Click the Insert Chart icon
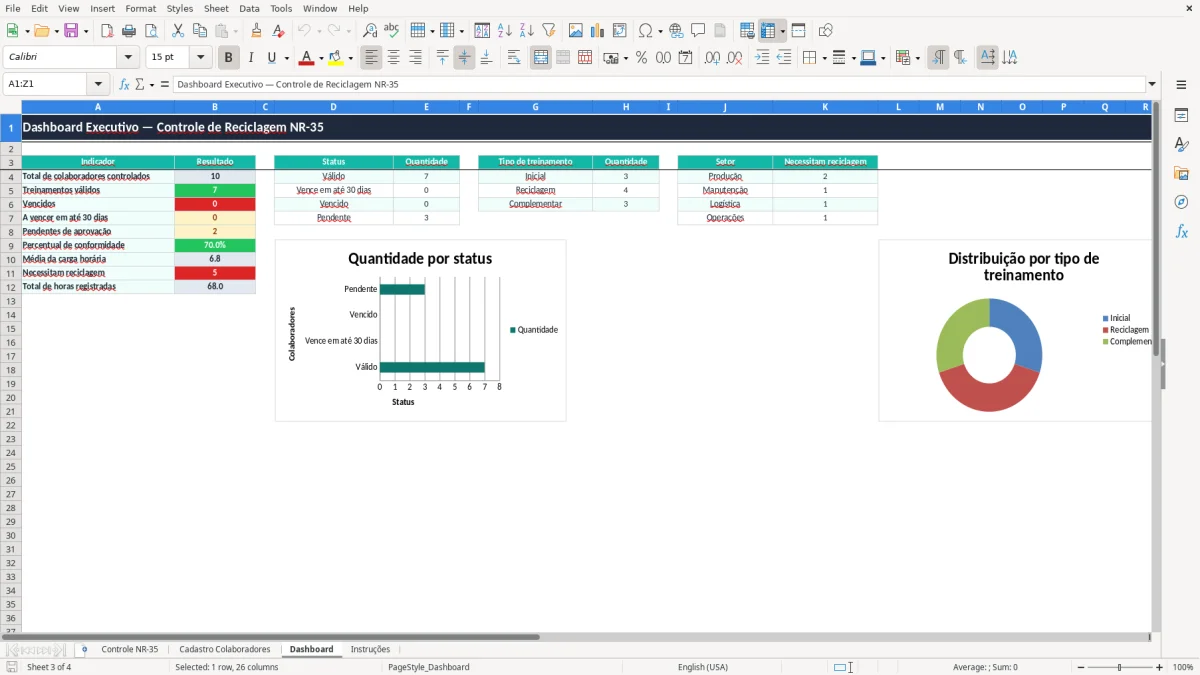Image resolution: width=1200 pixels, height=675 pixels. point(598,31)
